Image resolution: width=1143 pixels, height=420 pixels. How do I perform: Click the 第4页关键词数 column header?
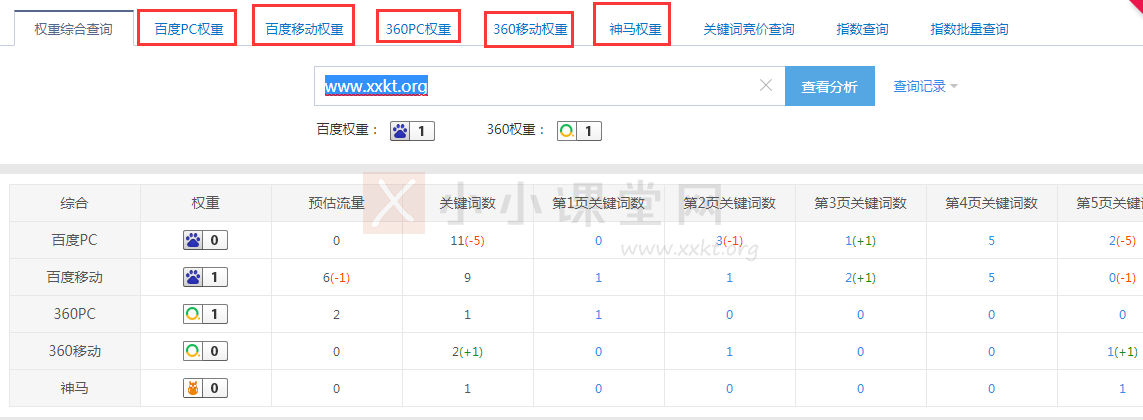click(991, 203)
